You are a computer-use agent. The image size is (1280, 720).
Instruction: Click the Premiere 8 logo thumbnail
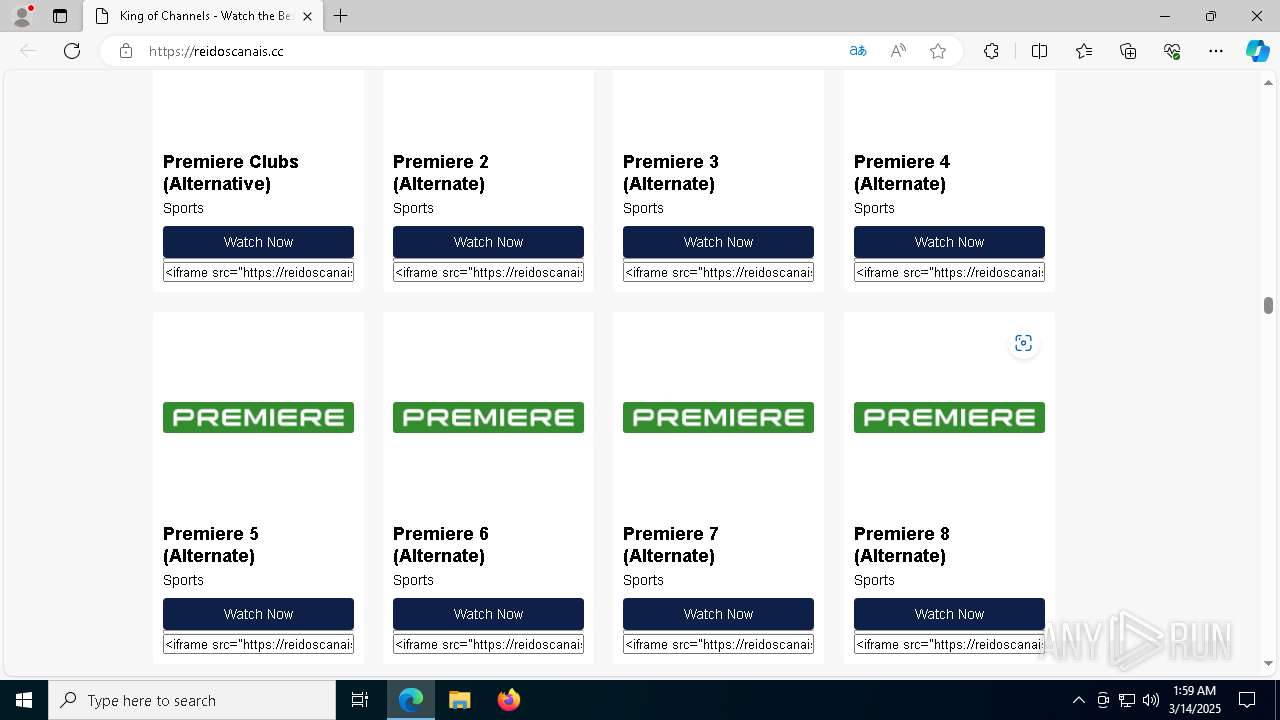(949, 417)
